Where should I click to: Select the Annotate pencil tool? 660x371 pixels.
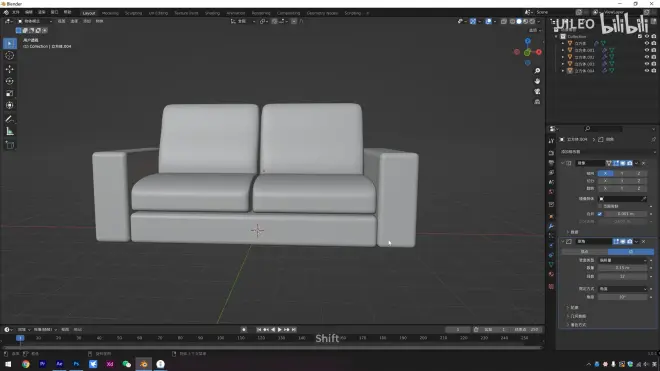(9, 119)
